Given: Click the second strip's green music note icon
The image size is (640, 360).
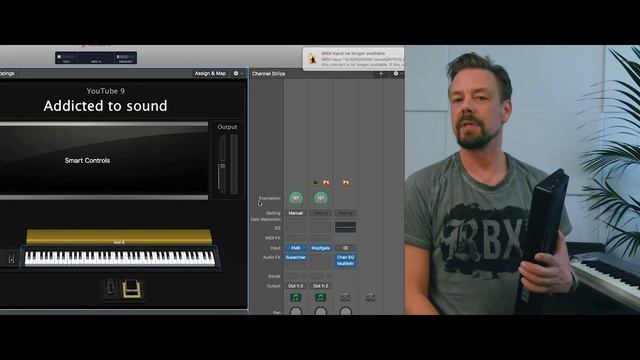Looking at the screenshot, I should point(320,298).
